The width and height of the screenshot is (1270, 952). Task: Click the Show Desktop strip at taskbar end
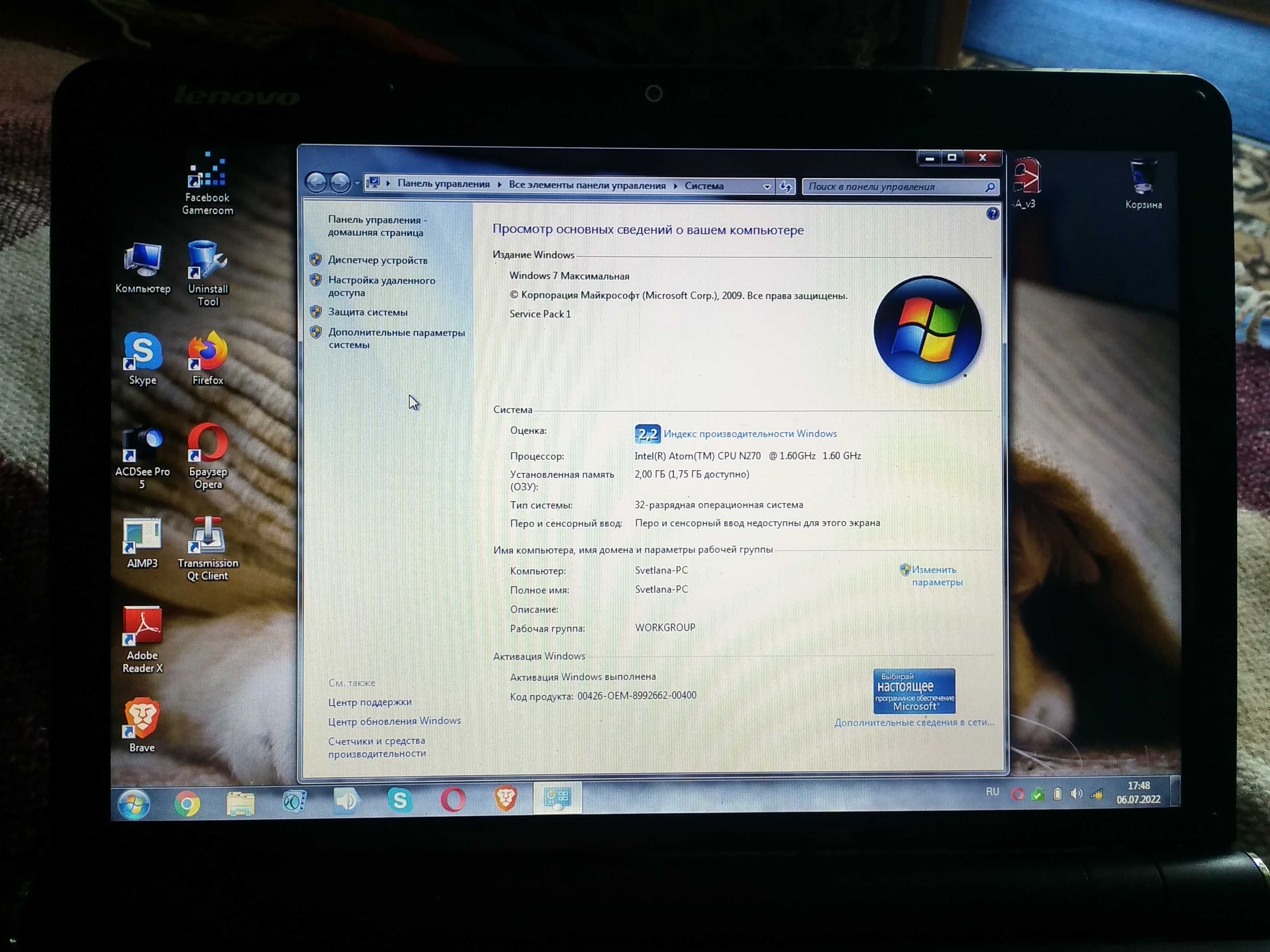click(1175, 791)
